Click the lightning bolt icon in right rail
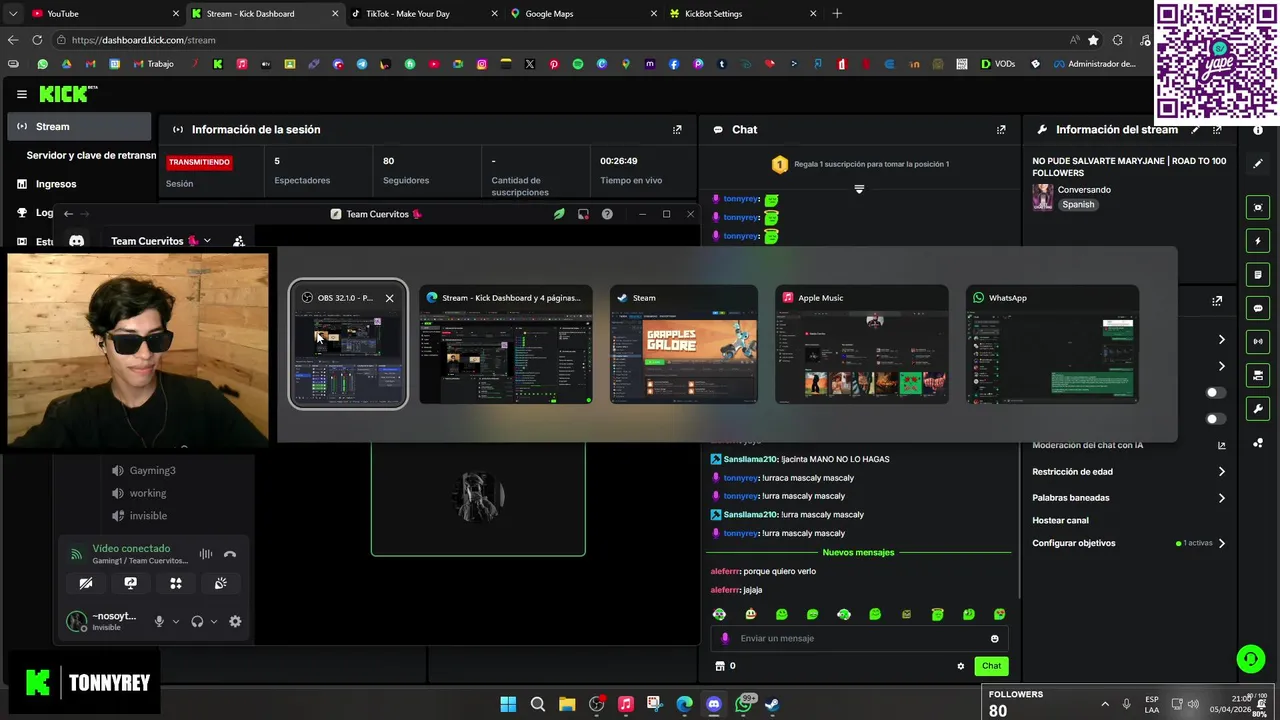Screen dimensions: 1280x720 (1258, 241)
